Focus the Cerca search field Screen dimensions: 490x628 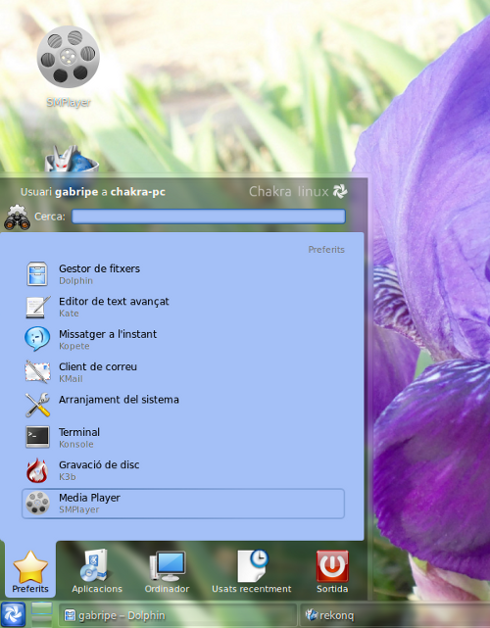[208, 217]
